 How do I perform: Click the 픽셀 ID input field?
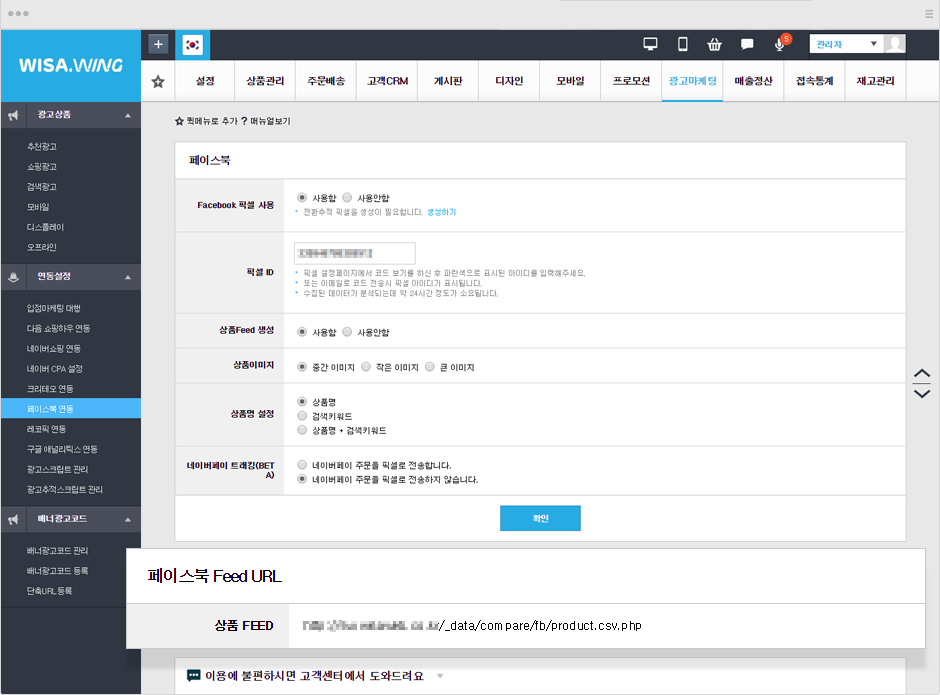pyautogui.click(x=355, y=253)
